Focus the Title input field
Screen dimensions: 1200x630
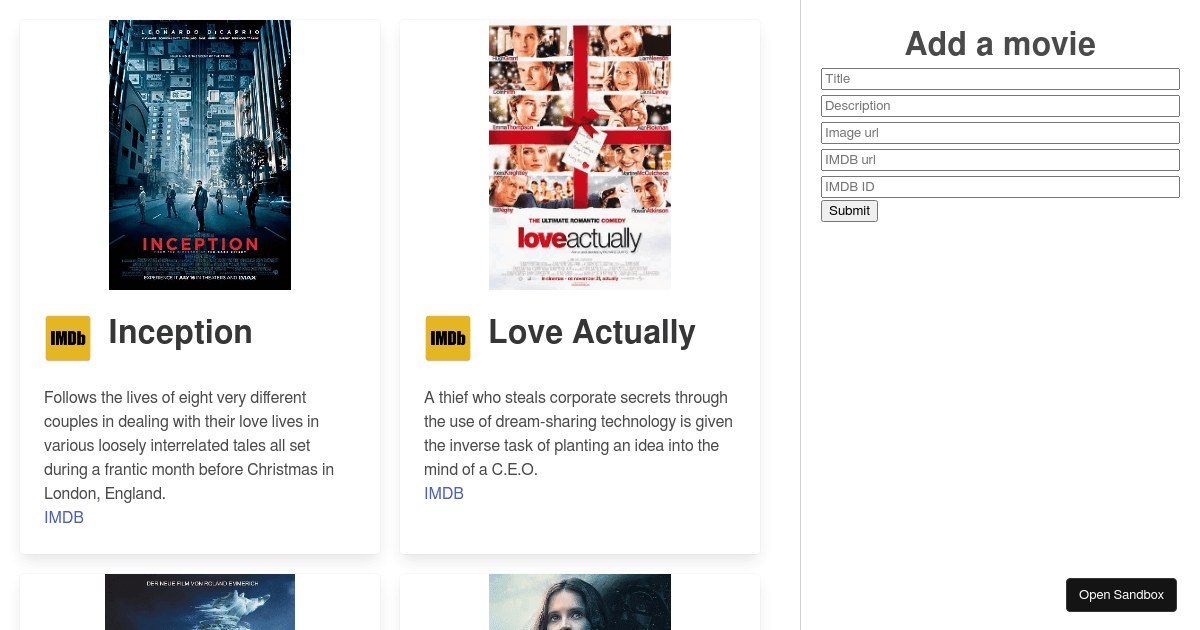pos(1000,79)
